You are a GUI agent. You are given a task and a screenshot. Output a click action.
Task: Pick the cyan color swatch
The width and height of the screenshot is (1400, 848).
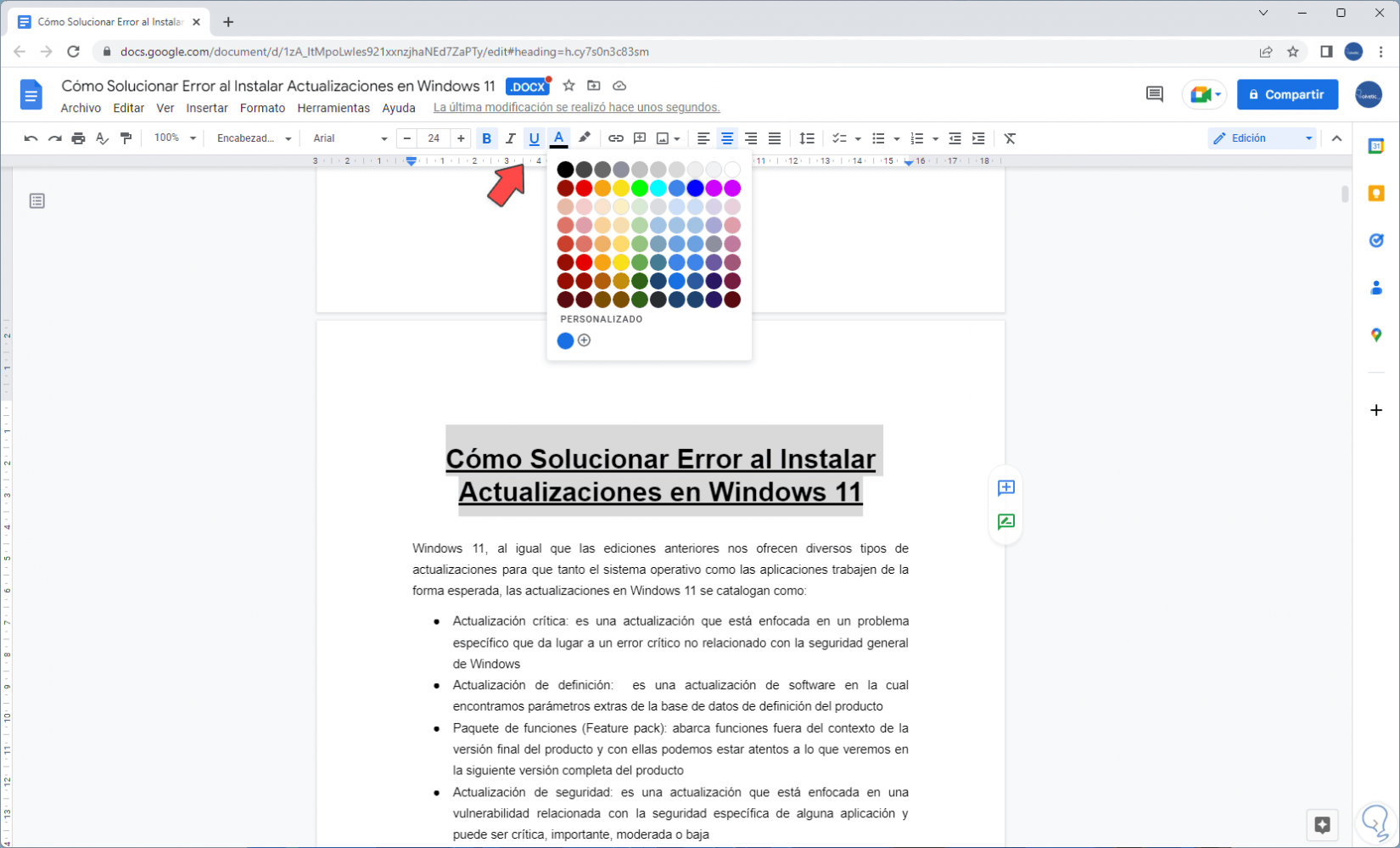tap(658, 188)
